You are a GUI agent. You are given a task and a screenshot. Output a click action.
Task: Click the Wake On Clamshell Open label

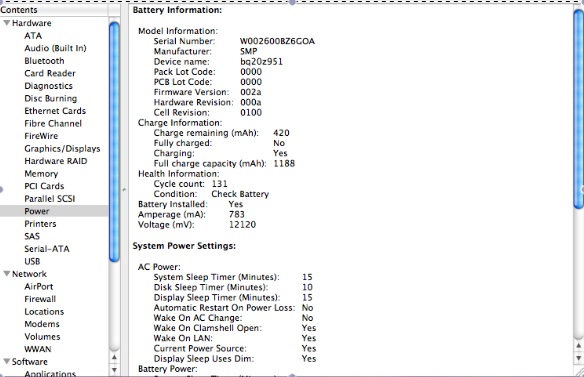[207, 328]
